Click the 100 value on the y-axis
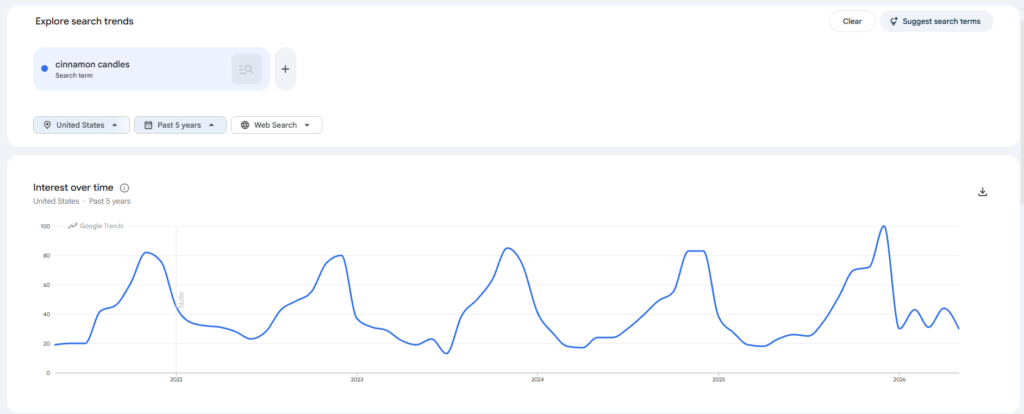This screenshot has height=414, width=1024. 45,227
